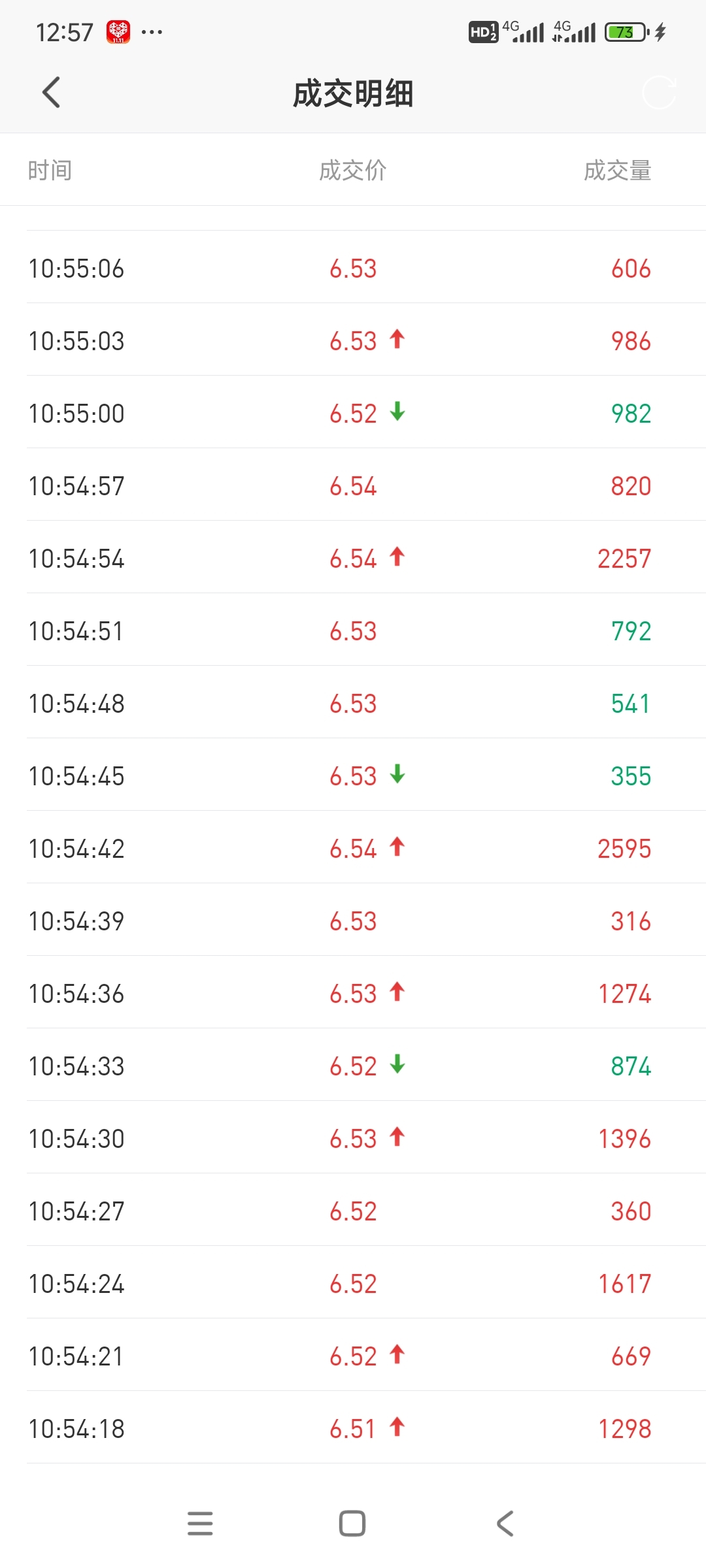Image resolution: width=706 pixels, height=1568 pixels.
Task: Tap price 6.54 at 10:54:57
Action: (x=353, y=486)
